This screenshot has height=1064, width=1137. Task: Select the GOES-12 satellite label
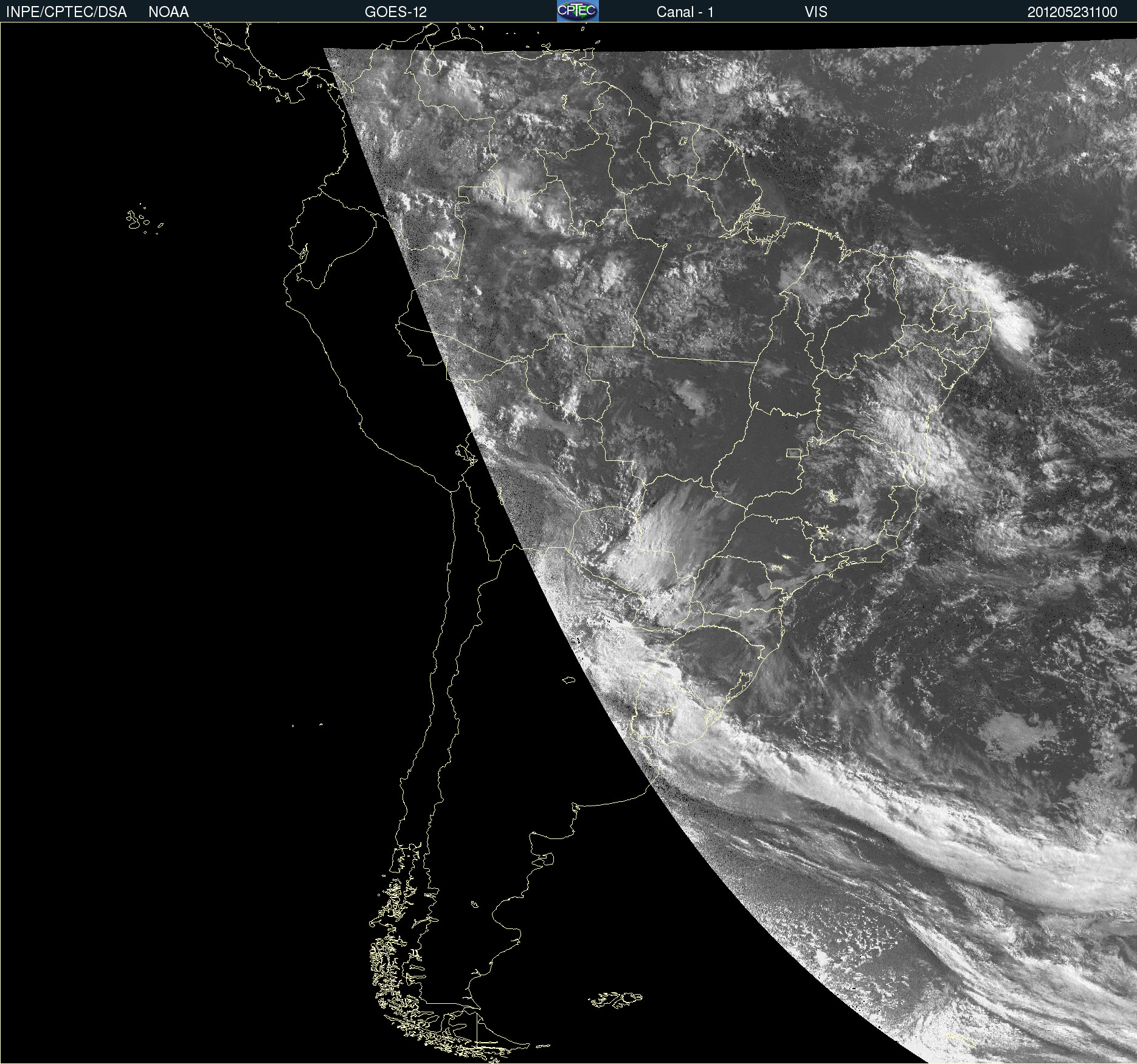pos(396,12)
